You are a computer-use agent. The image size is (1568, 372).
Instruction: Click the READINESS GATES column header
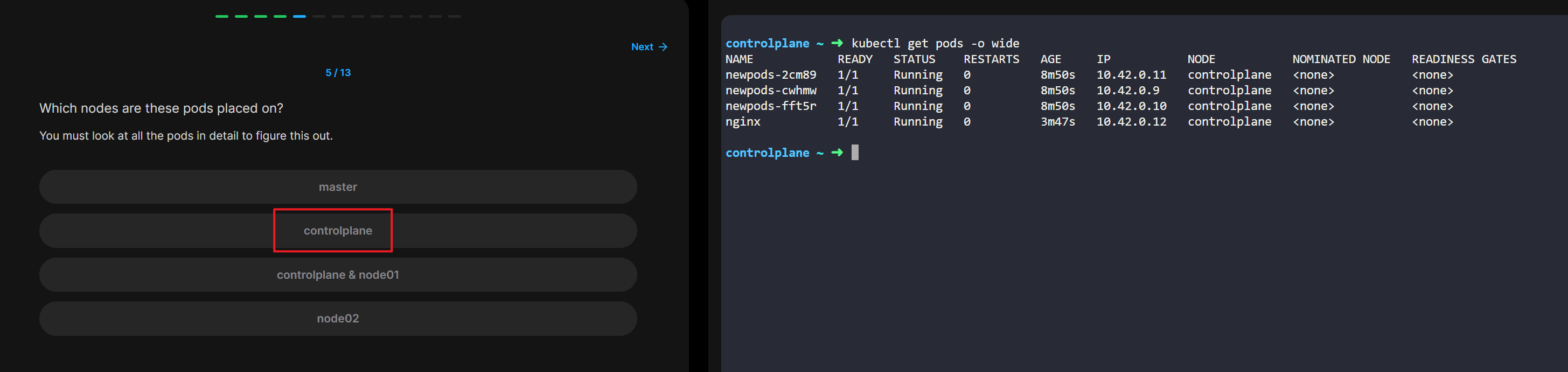click(1464, 59)
